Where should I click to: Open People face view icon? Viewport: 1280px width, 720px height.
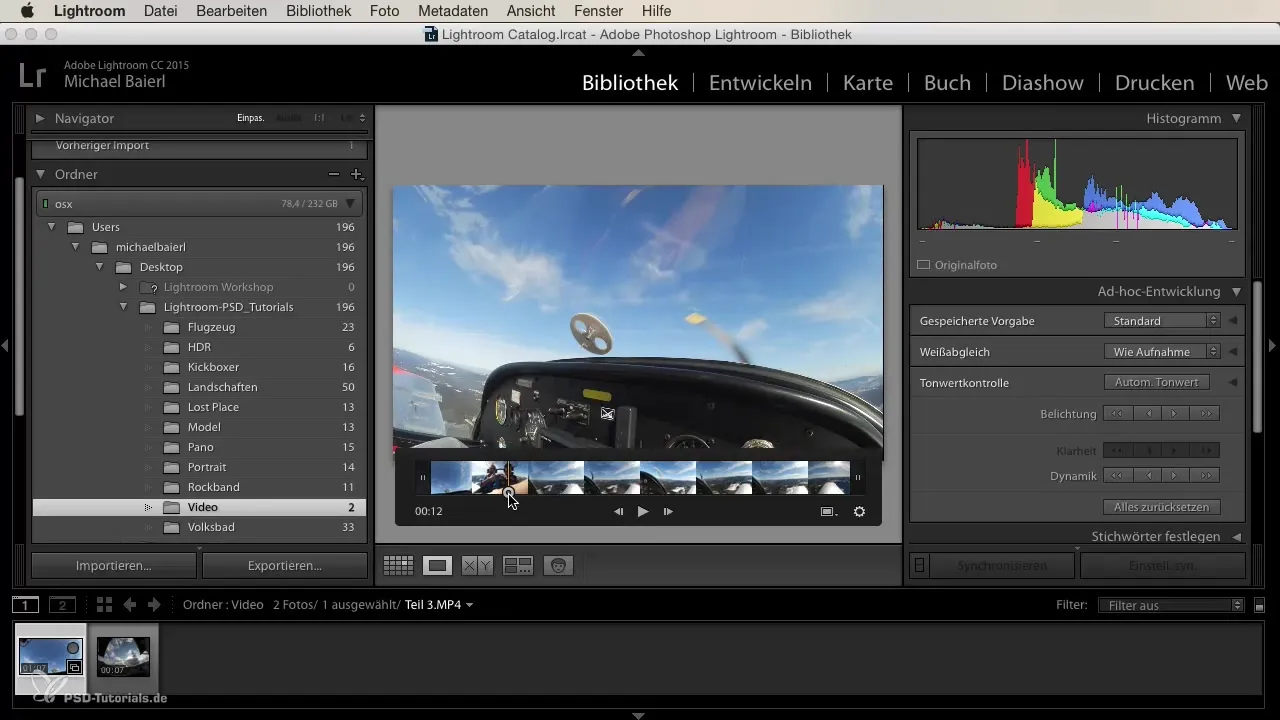point(558,566)
